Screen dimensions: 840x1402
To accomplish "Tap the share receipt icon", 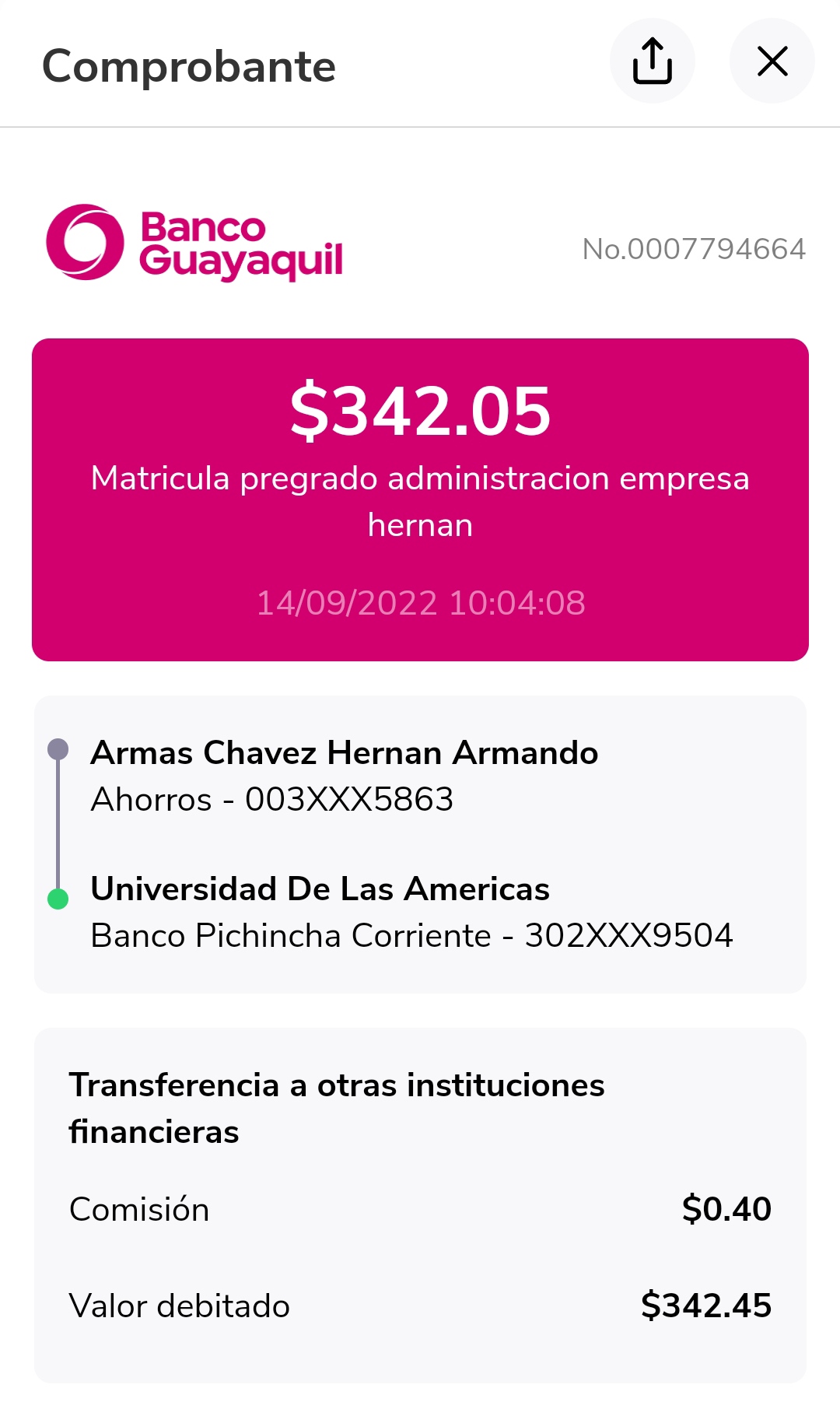I will click(652, 61).
